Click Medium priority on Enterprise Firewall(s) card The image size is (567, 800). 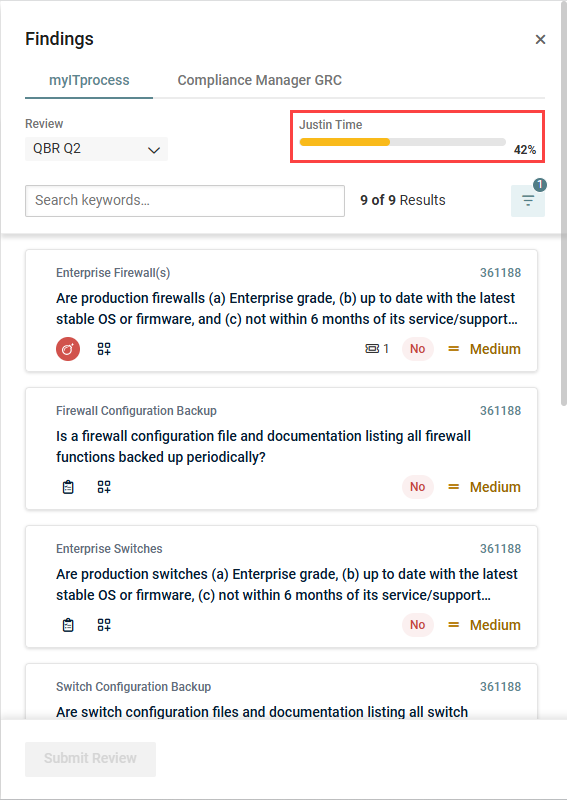(x=484, y=349)
